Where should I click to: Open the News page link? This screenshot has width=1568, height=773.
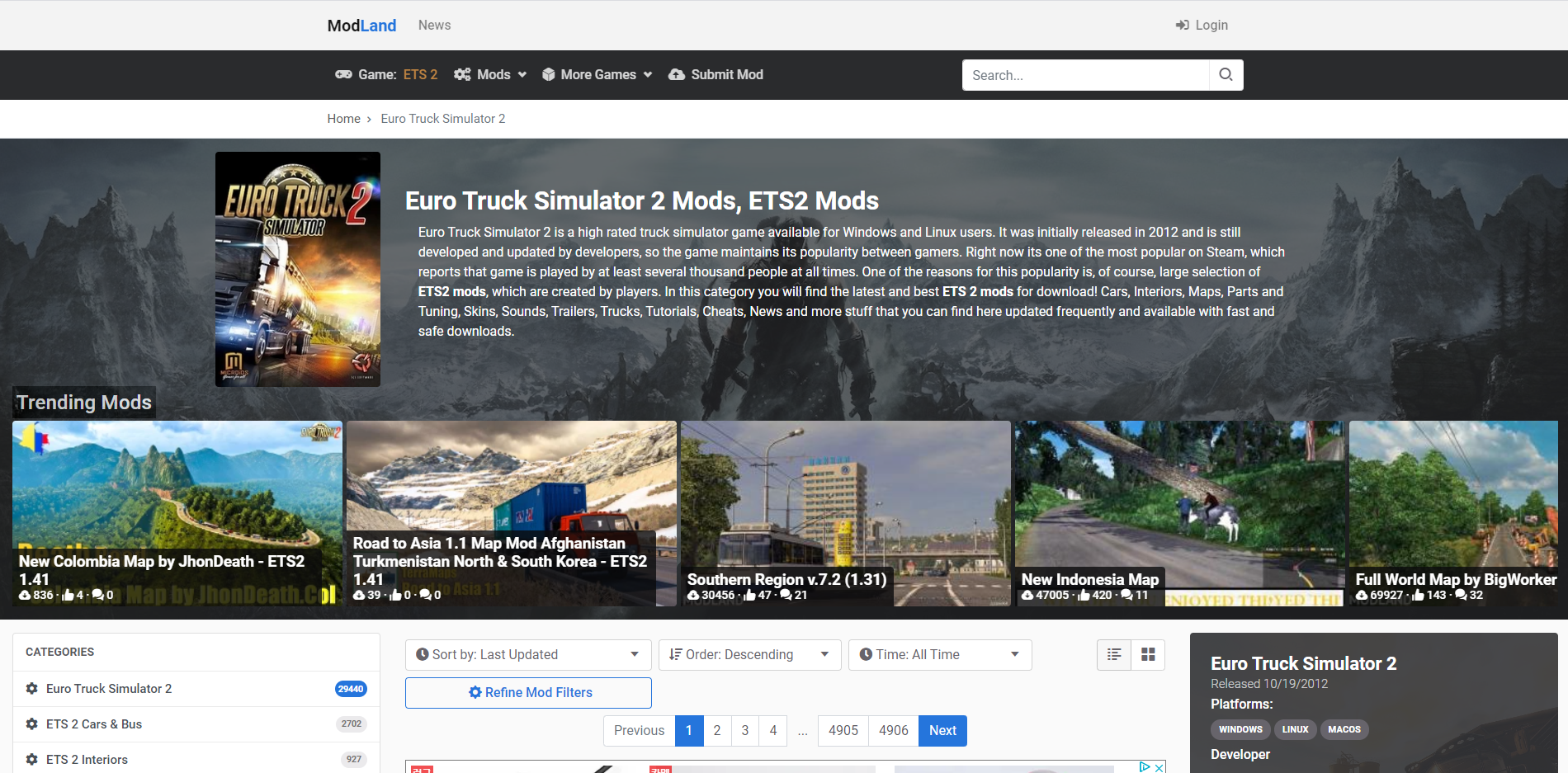(x=434, y=26)
